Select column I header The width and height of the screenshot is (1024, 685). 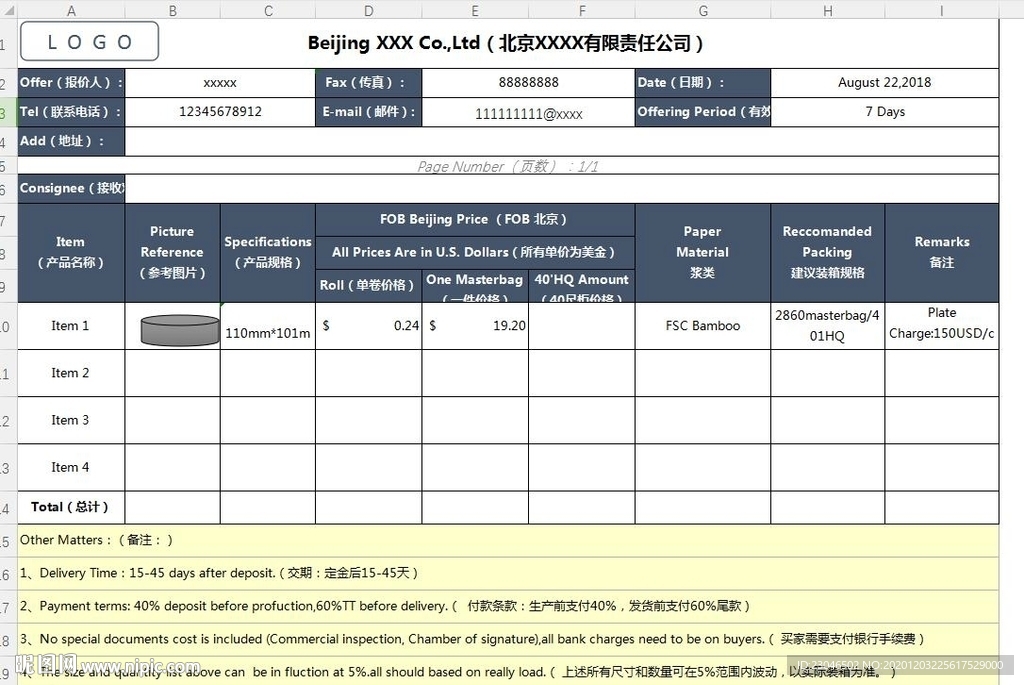coord(940,10)
